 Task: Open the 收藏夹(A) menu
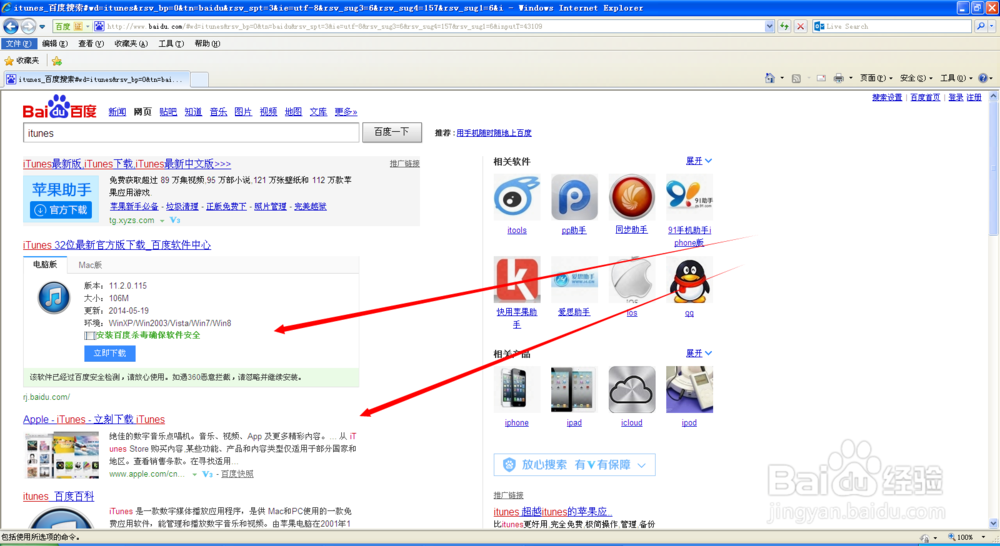coord(131,43)
